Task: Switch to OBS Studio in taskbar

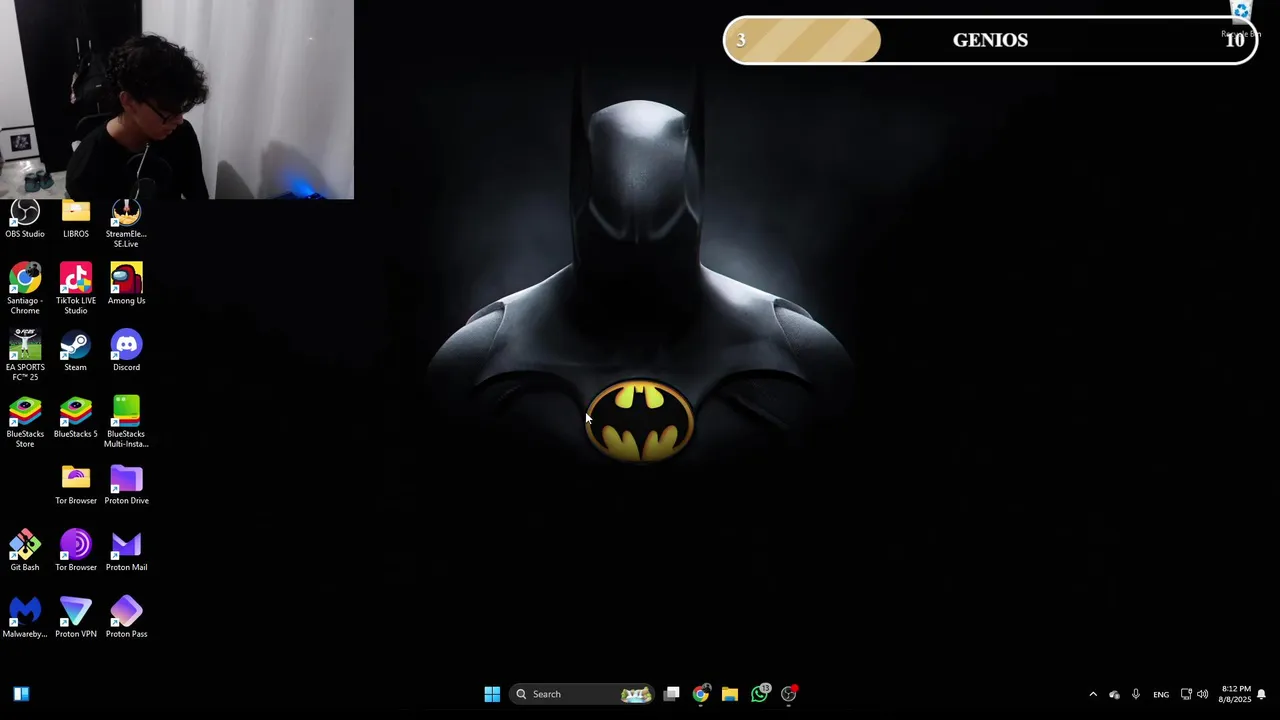Action: coord(789,693)
